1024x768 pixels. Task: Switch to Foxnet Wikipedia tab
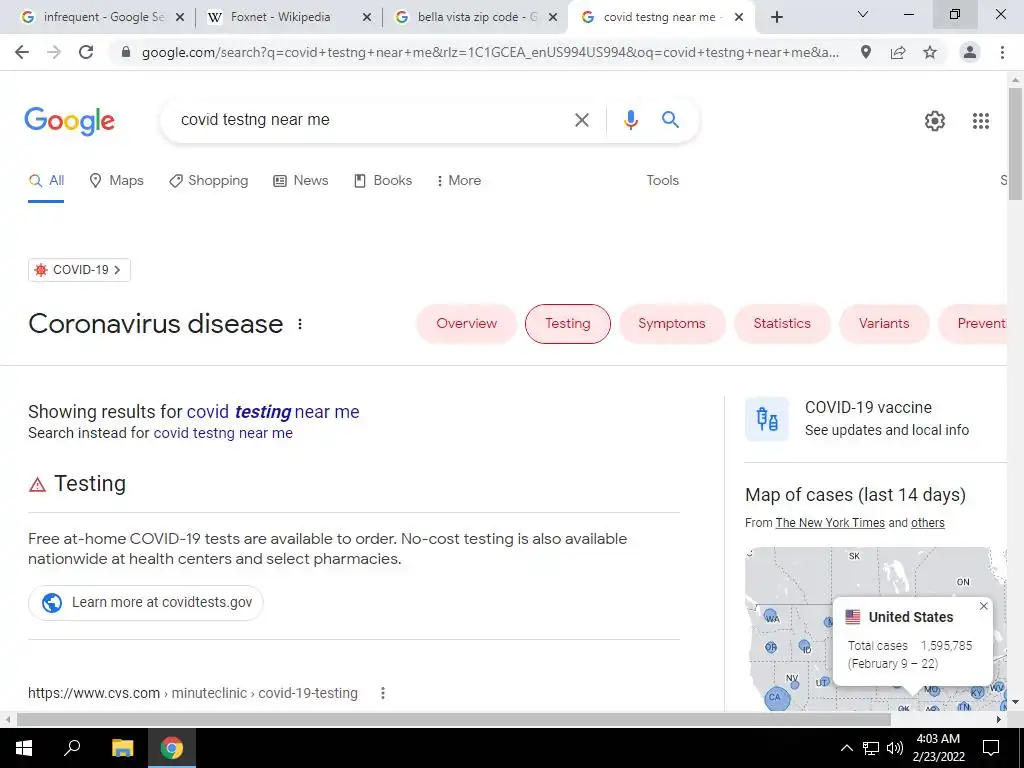point(281,17)
